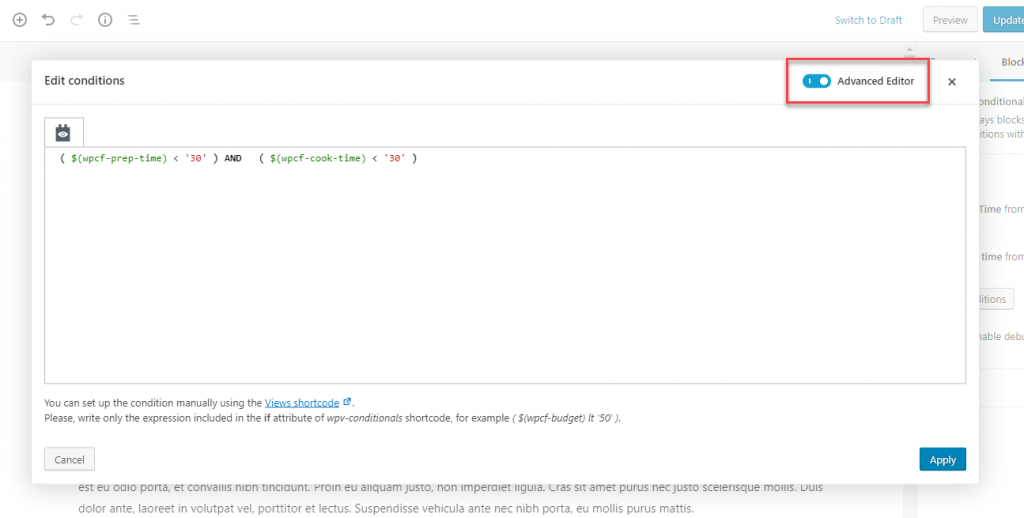Preview the post
Viewport: 1024px width, 518px height.
pos(950,20)
